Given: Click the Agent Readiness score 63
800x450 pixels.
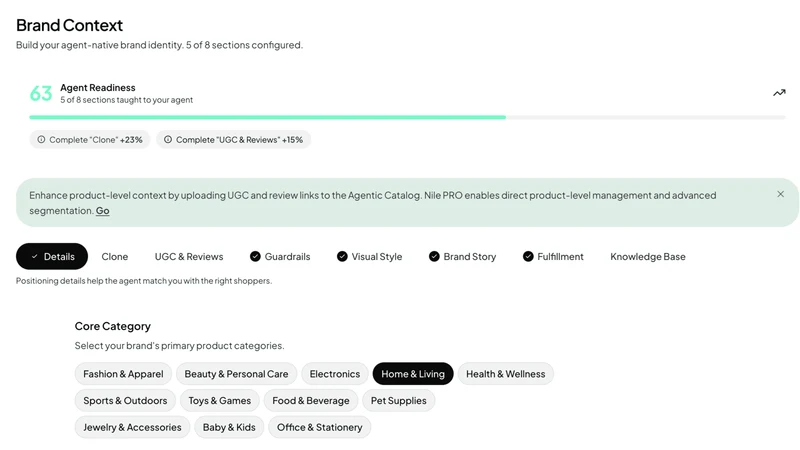Looking at the screenshot, I should pos(41,93).
